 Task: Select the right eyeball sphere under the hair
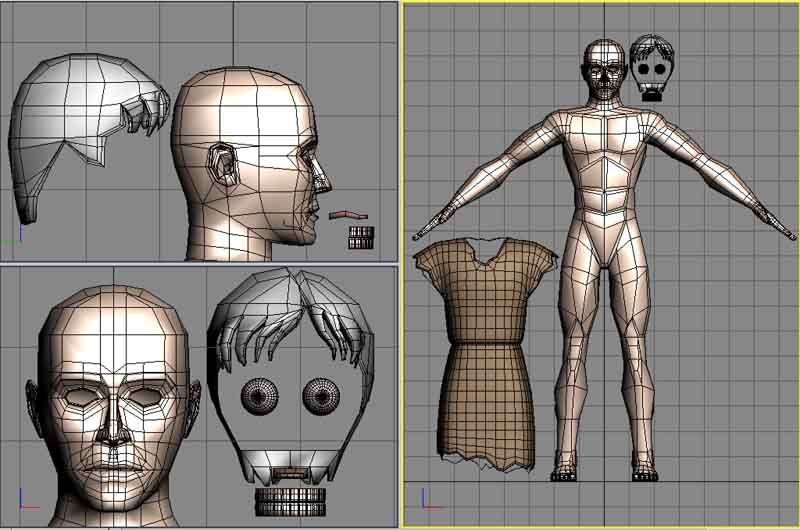[x=321, y=396]
